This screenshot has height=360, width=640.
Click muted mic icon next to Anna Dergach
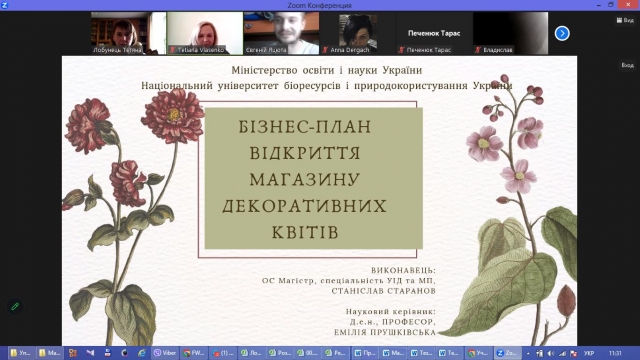tap(325, 50)
